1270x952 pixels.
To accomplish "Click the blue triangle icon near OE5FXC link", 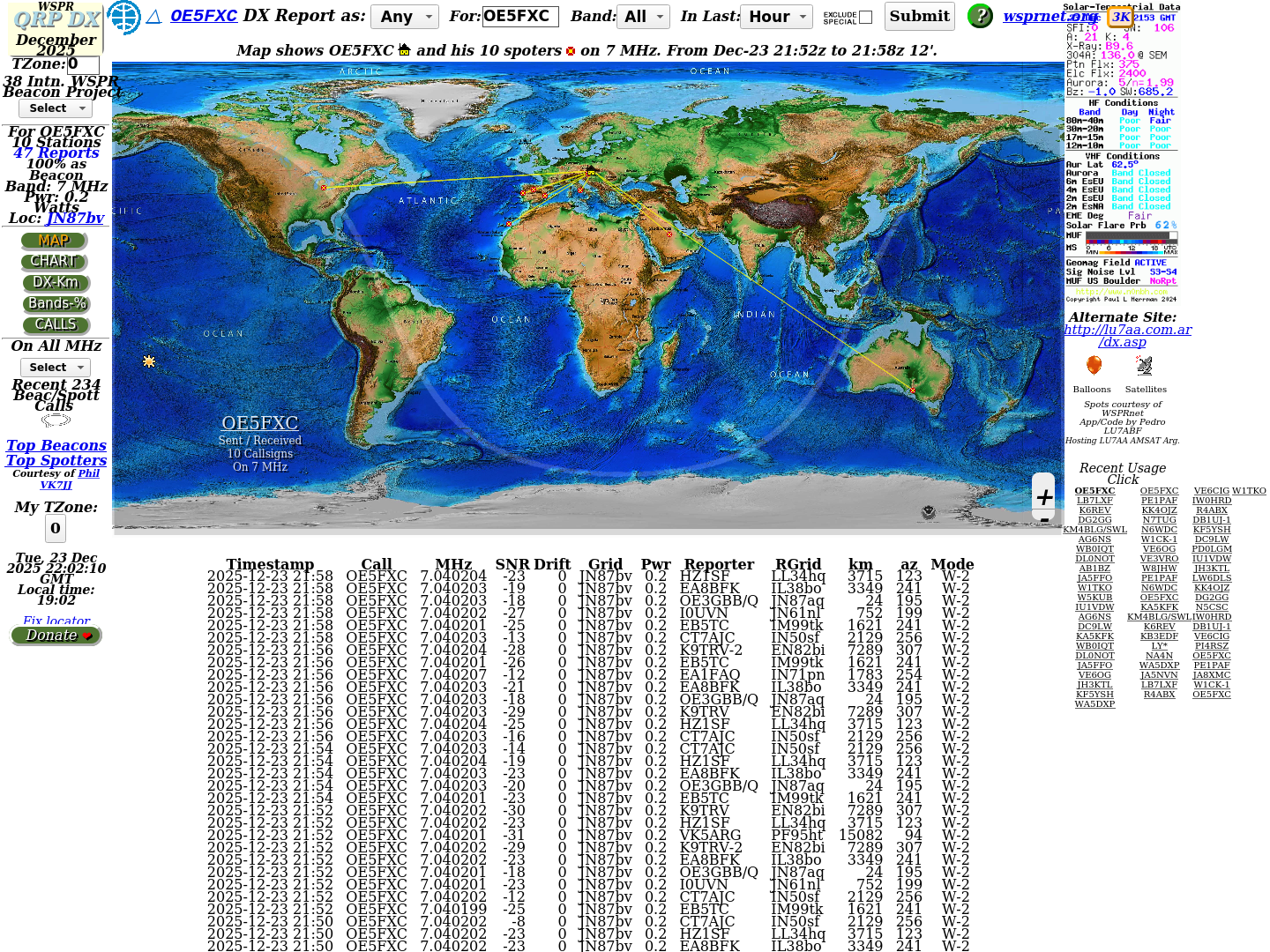I will click(153, 17).
